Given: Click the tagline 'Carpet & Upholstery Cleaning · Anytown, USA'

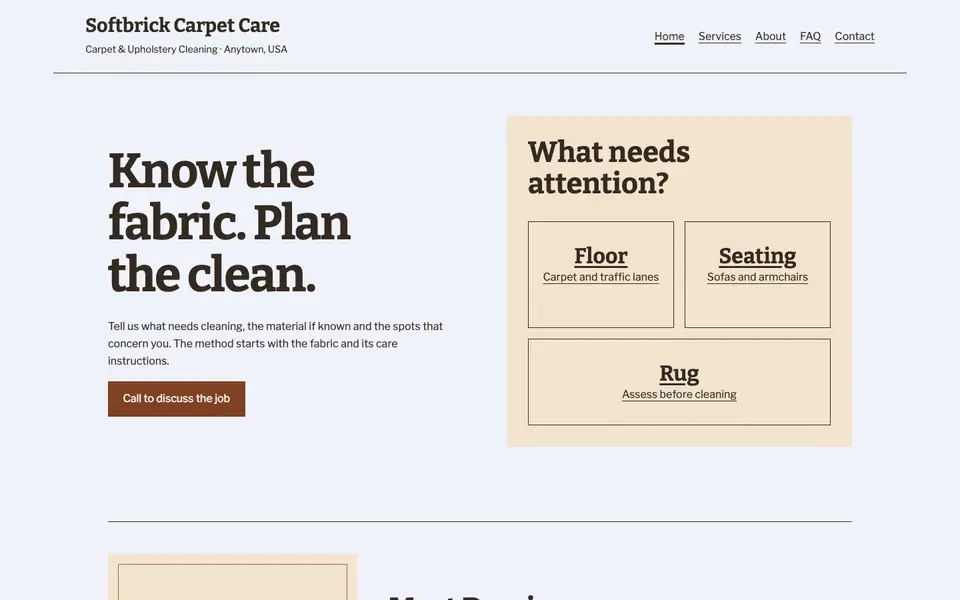Looking at the screenshot, I should point(186,49).
